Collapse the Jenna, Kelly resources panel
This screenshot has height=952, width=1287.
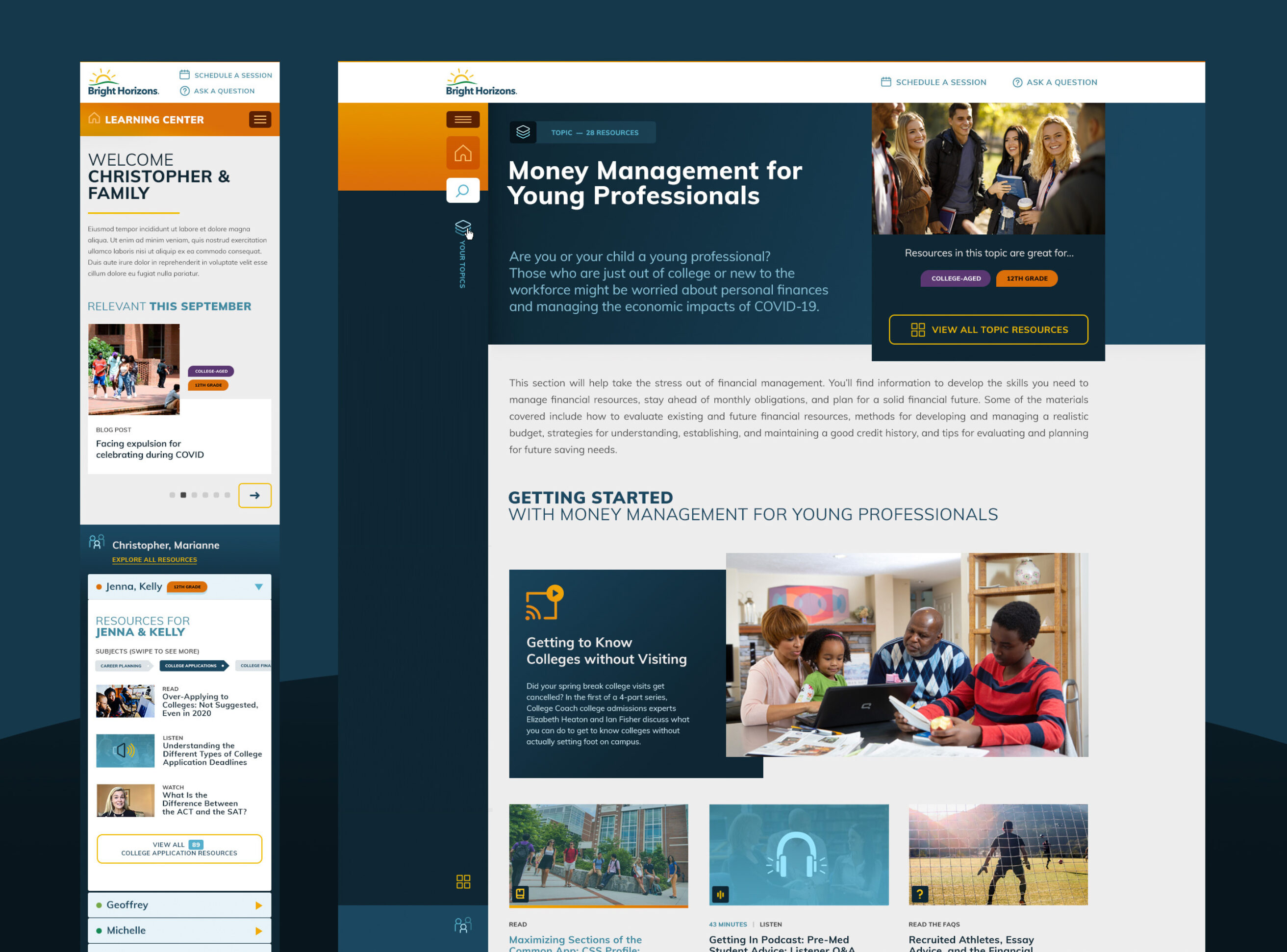(259, 587)
